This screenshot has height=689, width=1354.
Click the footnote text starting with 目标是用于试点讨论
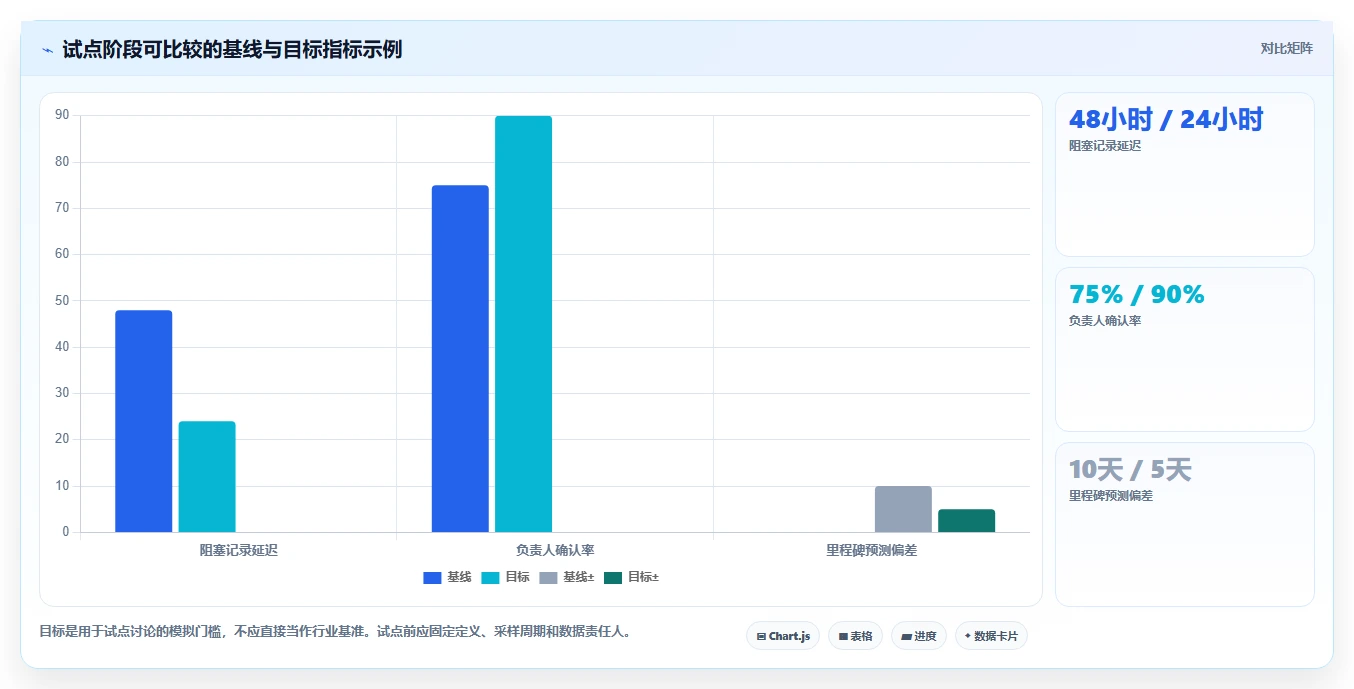(x=335, y=632)
